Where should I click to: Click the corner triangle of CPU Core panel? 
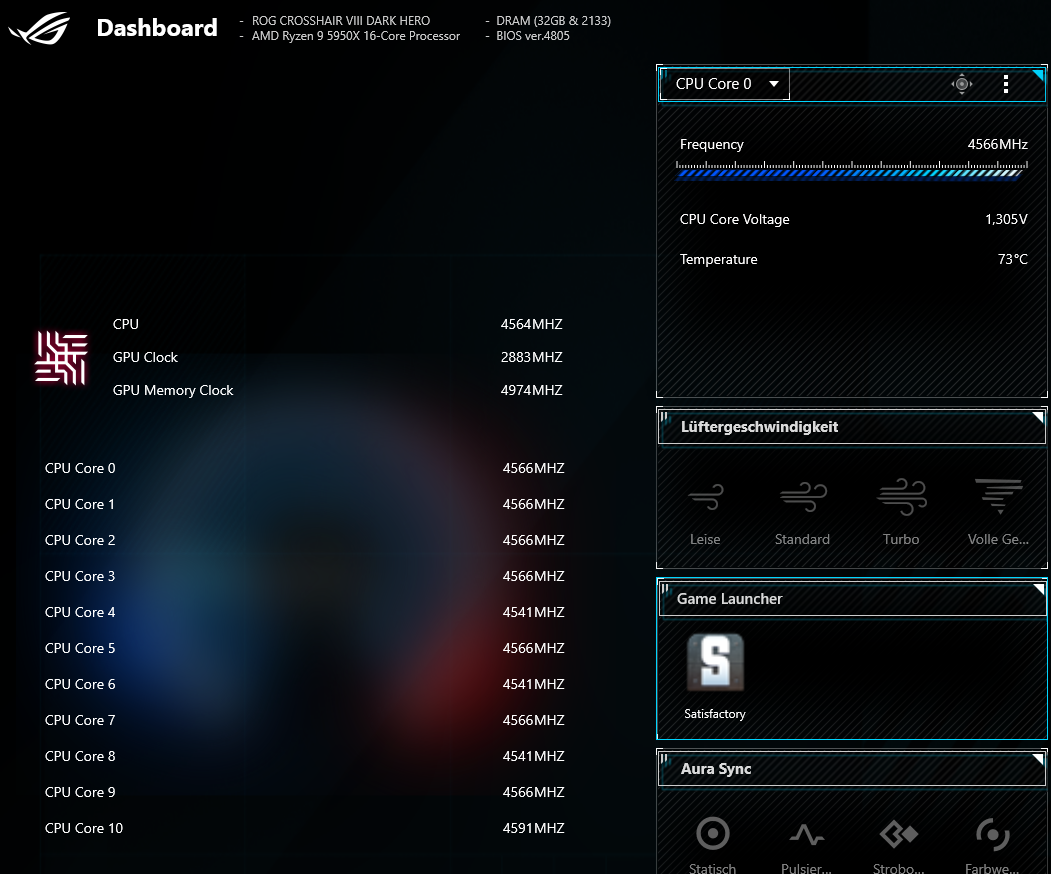pyautogui.click(x=1039, y=74)
